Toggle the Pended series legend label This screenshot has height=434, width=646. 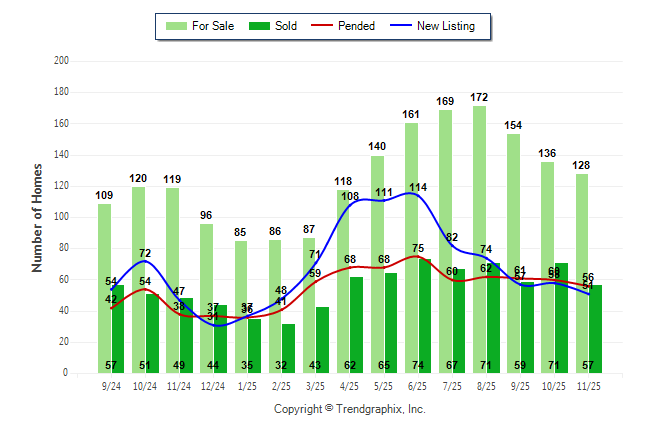357,26
